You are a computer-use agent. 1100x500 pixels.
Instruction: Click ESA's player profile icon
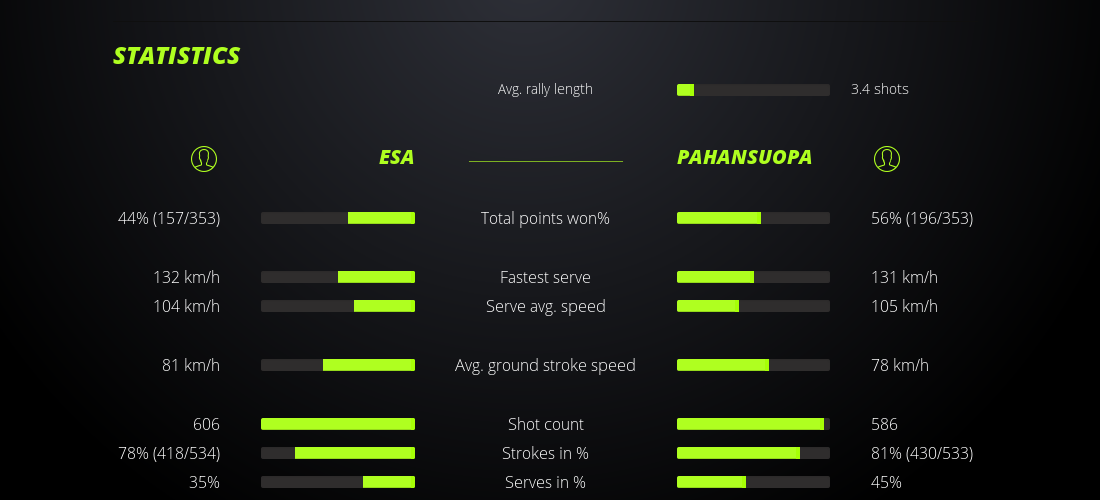(x=204, y=158)
